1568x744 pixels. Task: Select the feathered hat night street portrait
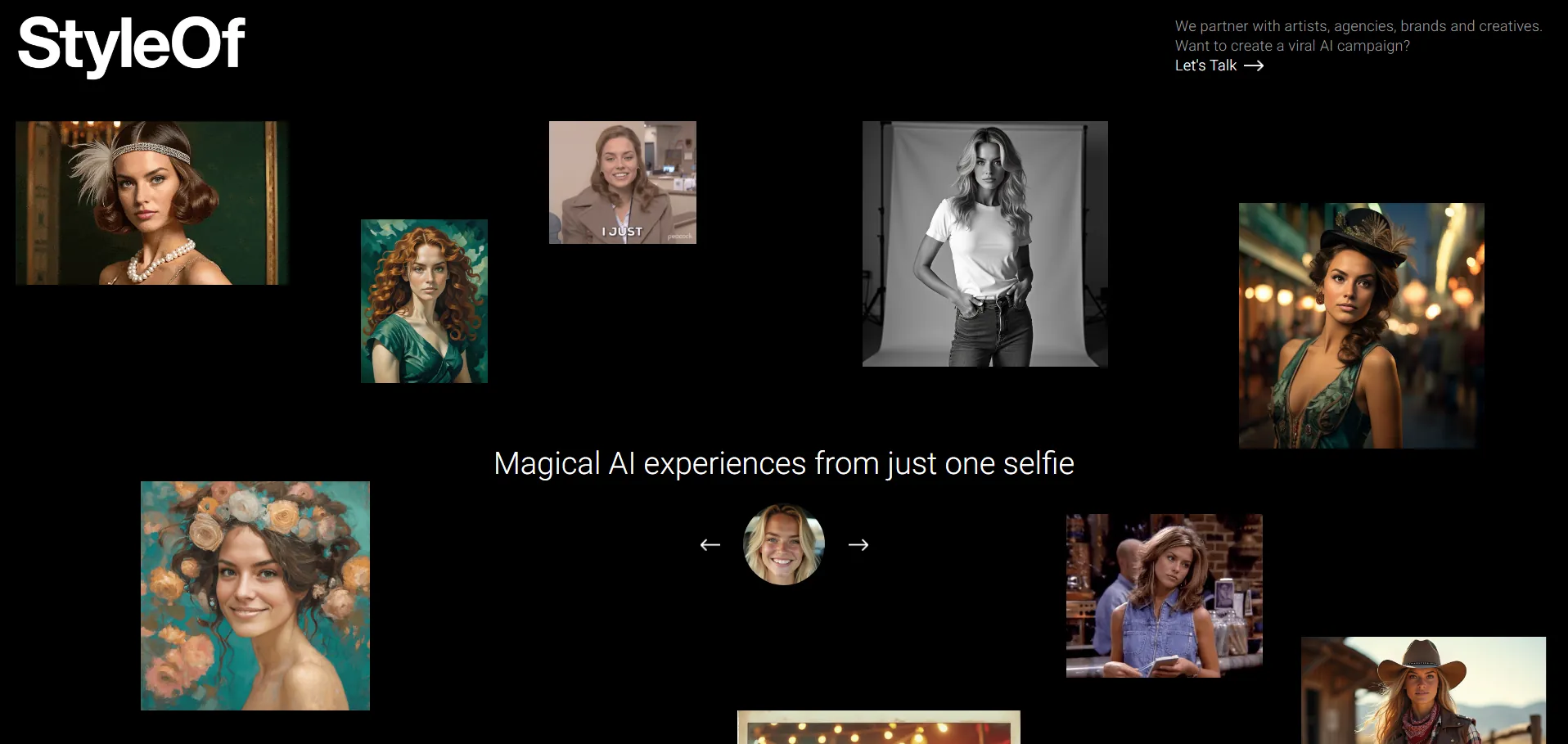point(1361,326)
